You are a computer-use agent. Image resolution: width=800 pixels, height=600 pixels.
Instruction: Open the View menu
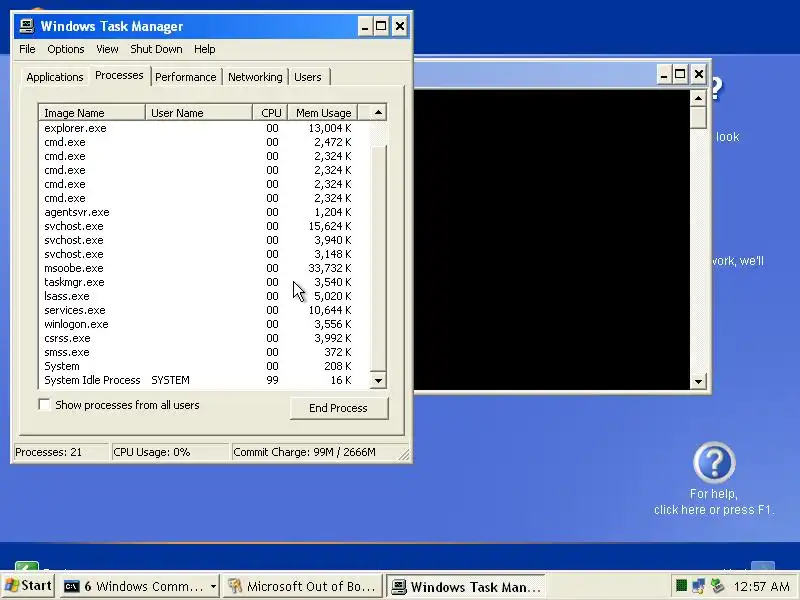[107, 49]
